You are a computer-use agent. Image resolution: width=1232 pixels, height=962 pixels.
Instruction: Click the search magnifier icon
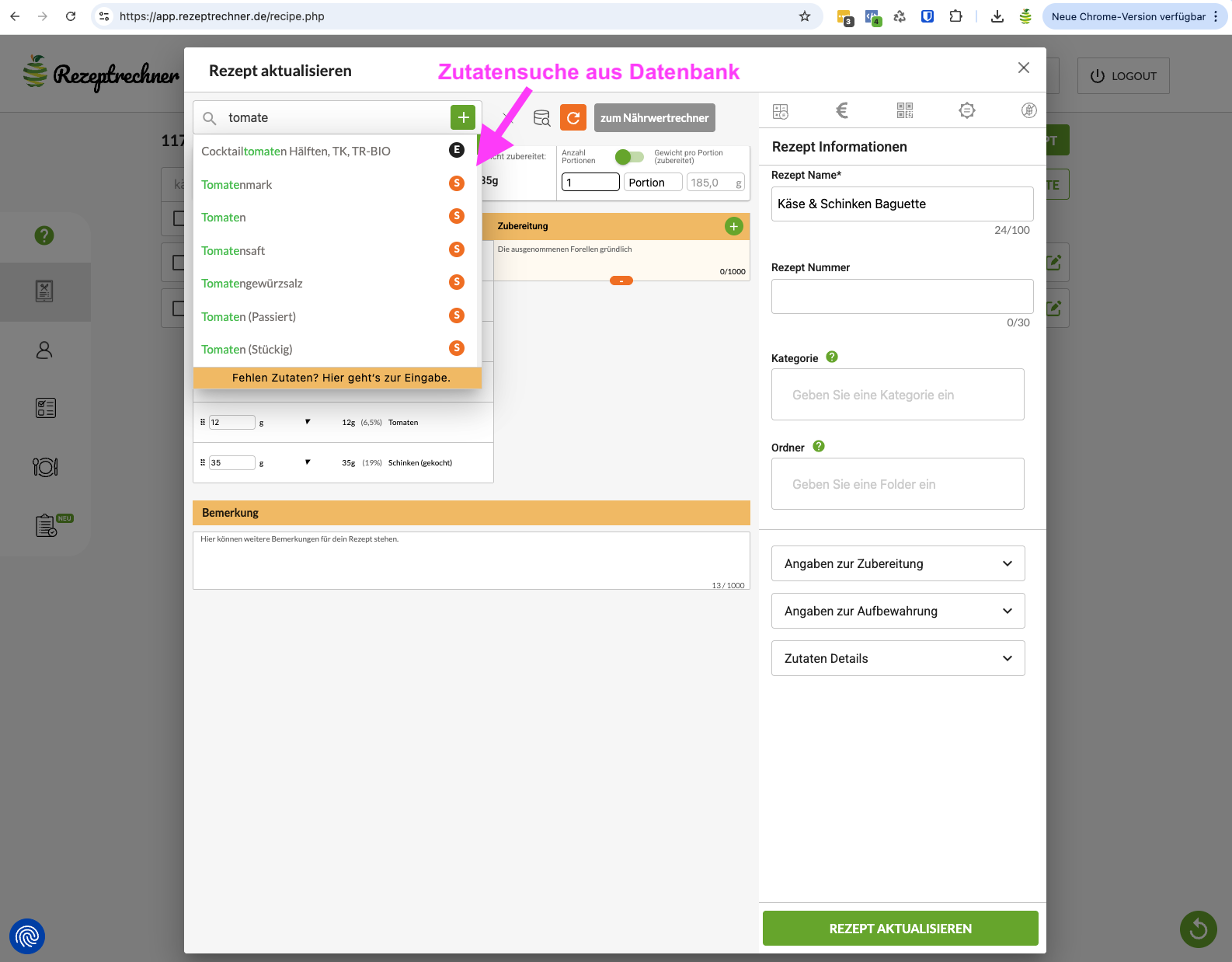click(210, 118)
